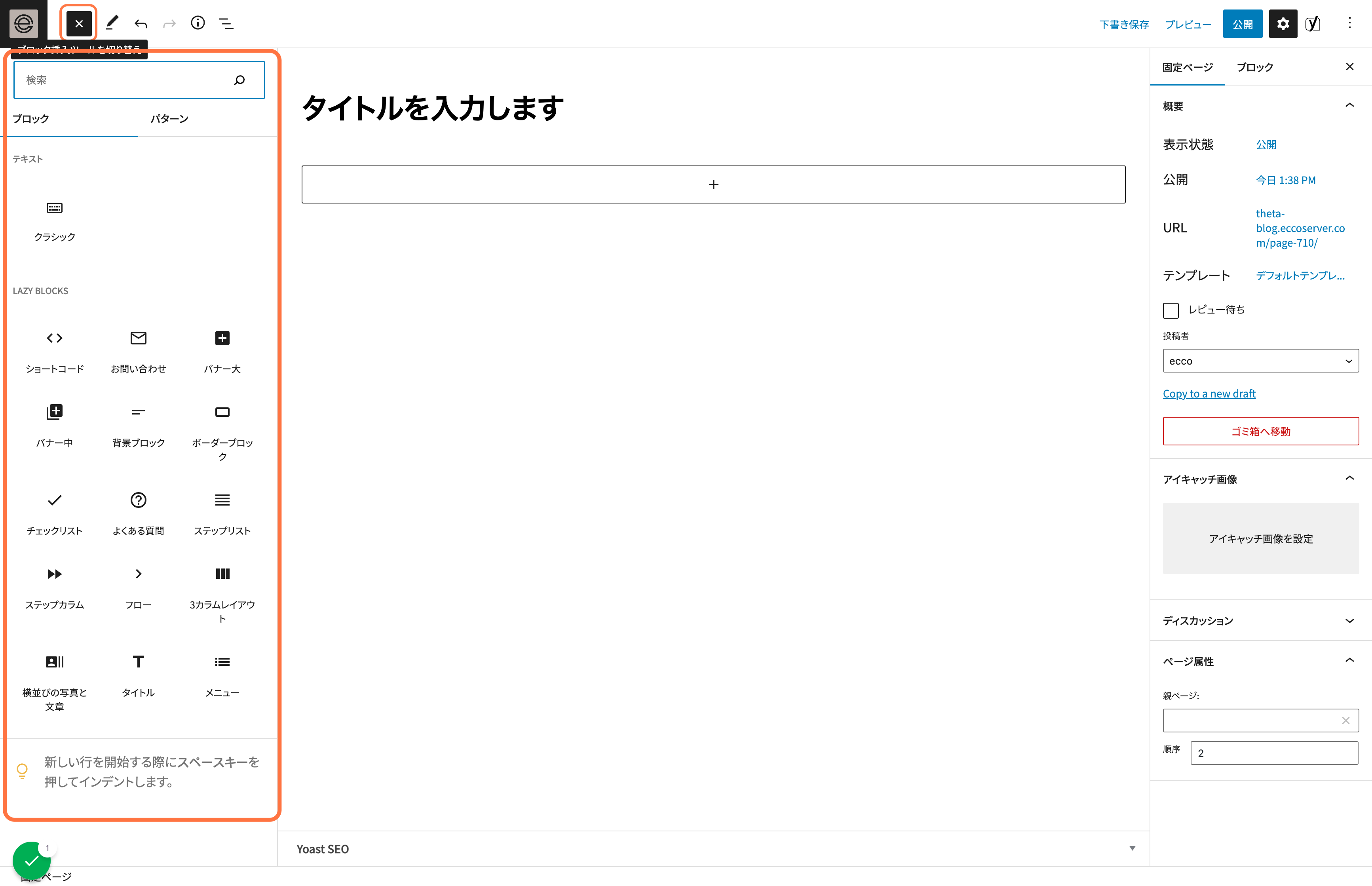Insert the チェックリスト block
The height and width of the screenshot is (886, 1372).
[55, 514]
